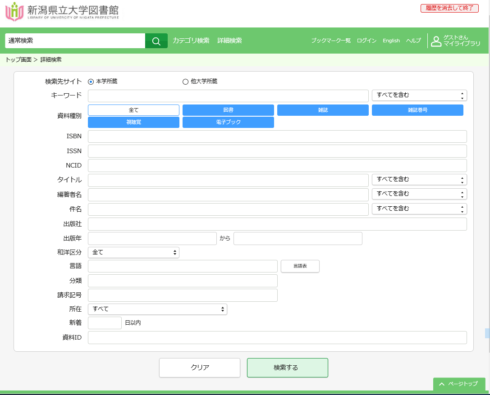Click the 件名 input field
The image size is (490, 395).
tap(228, 209)
